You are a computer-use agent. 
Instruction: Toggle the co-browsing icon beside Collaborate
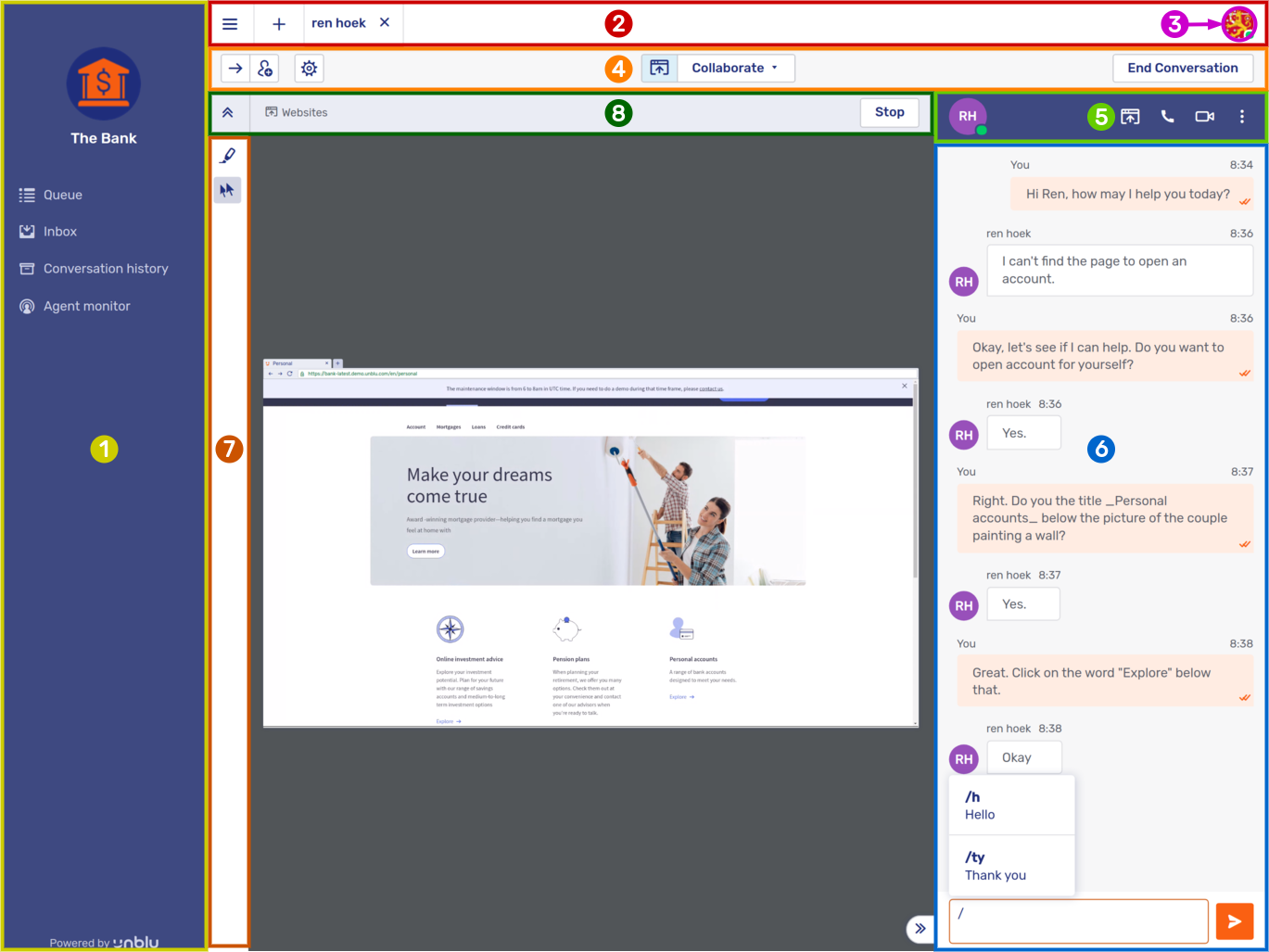(659, 69)
